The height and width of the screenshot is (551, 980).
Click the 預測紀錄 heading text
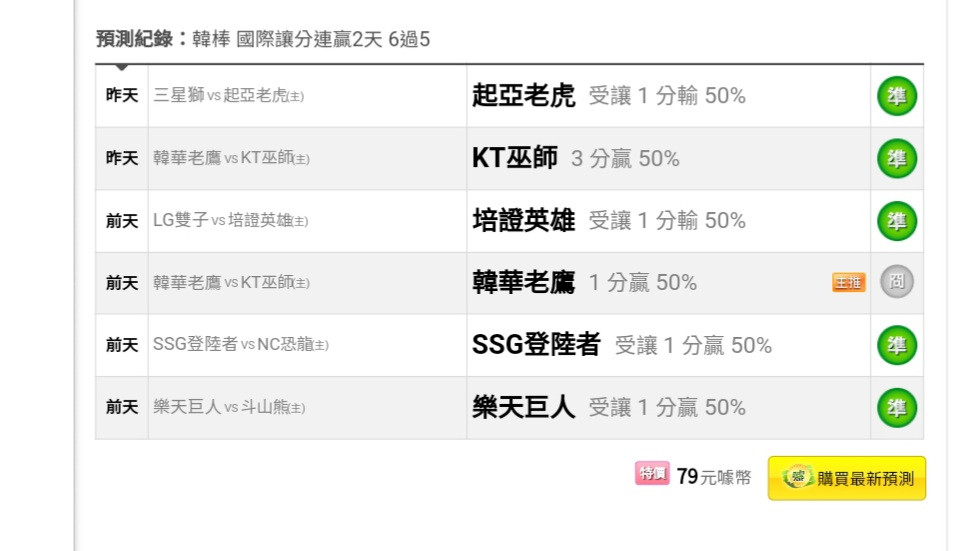(x=134, y=39)
